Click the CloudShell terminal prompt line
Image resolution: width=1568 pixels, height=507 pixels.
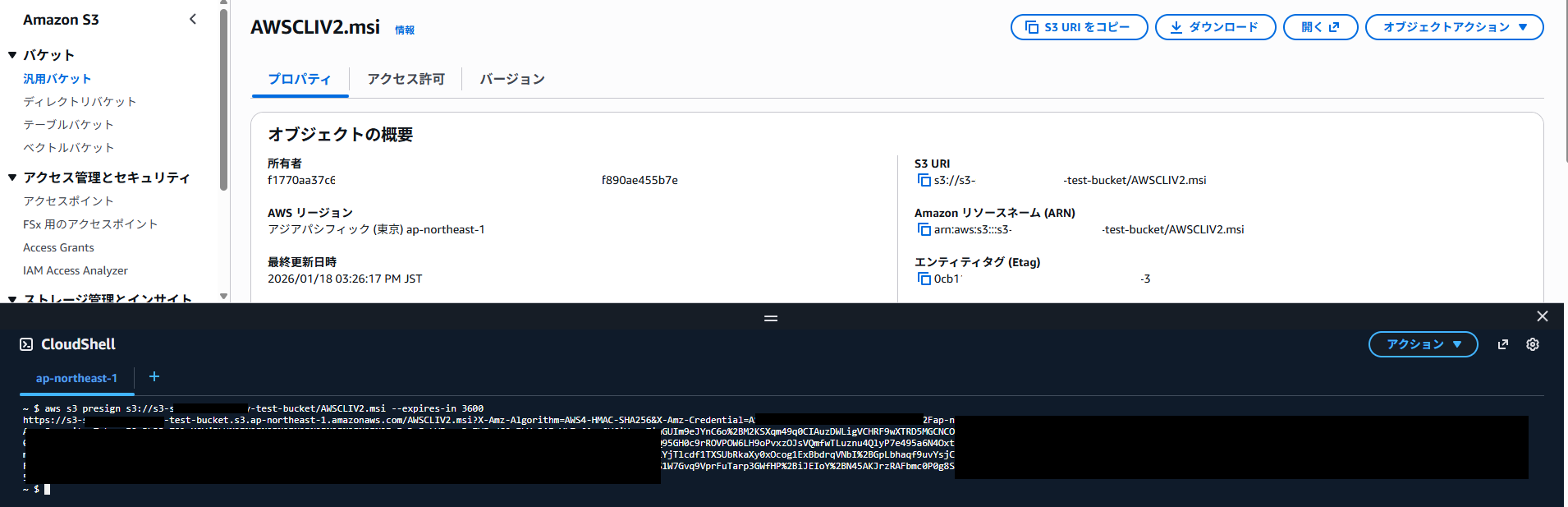pyautogui.click(x=37, y=489)
